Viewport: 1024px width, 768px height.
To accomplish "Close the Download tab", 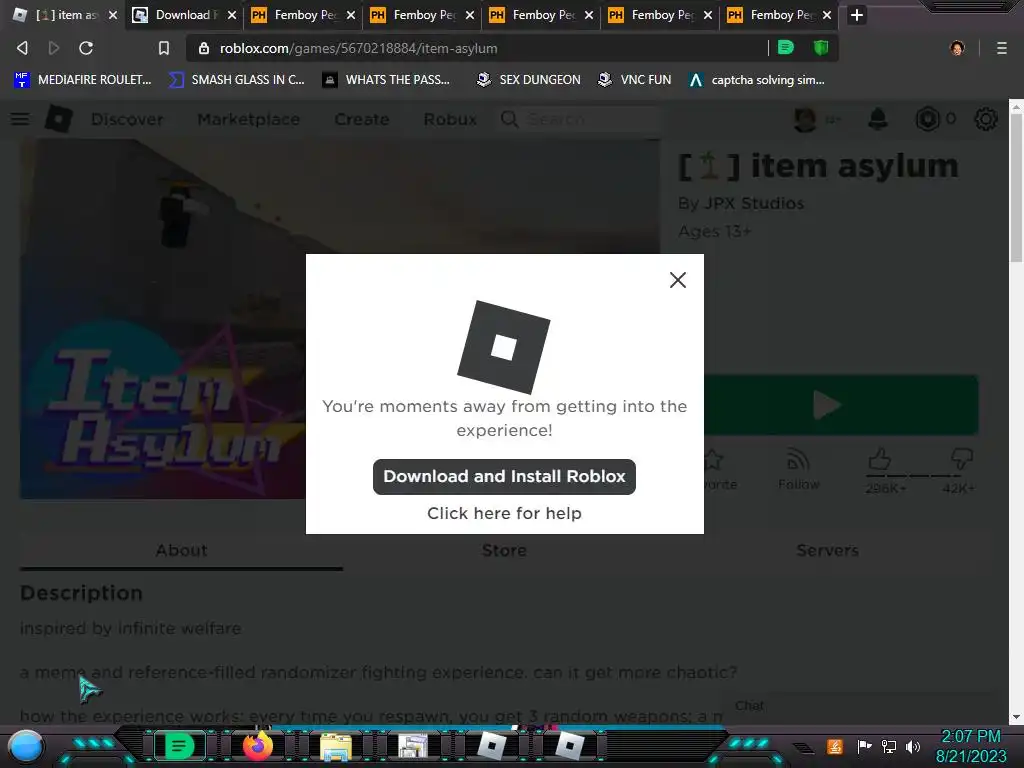I will coord(232,14).
